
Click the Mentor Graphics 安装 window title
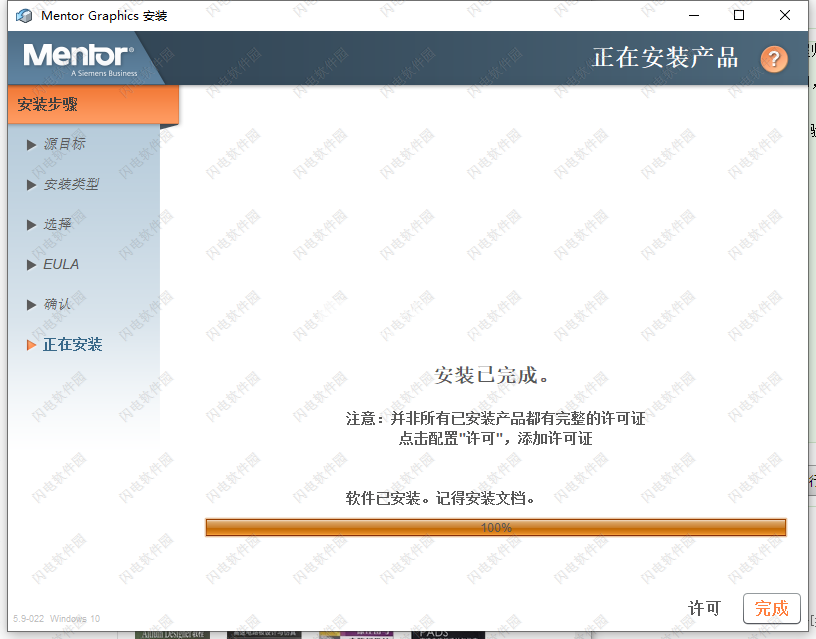click(x=104, y=16)
